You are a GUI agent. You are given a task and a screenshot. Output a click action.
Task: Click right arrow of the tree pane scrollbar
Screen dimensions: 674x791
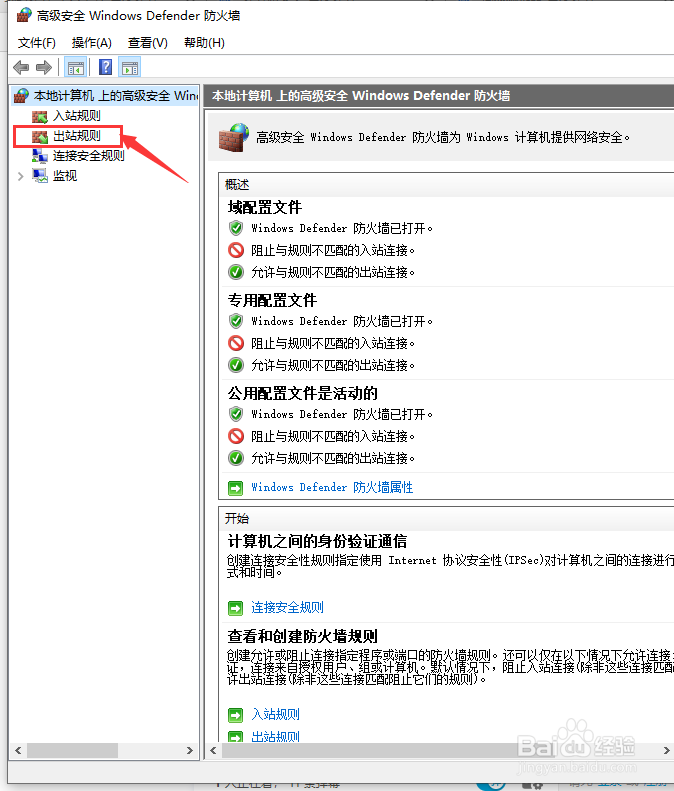190,750
